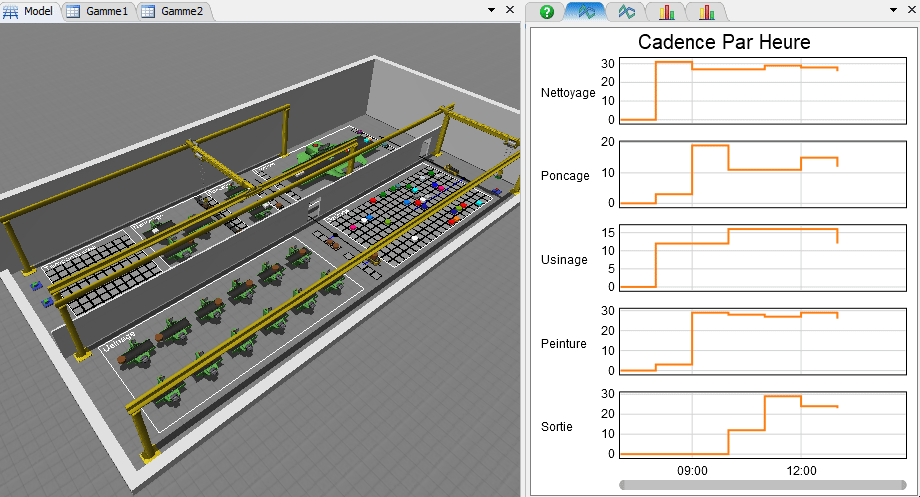This screenshot has width=920, height=497.
Task: Select the first dashboard line-graph tab icon
Action: 586,12
